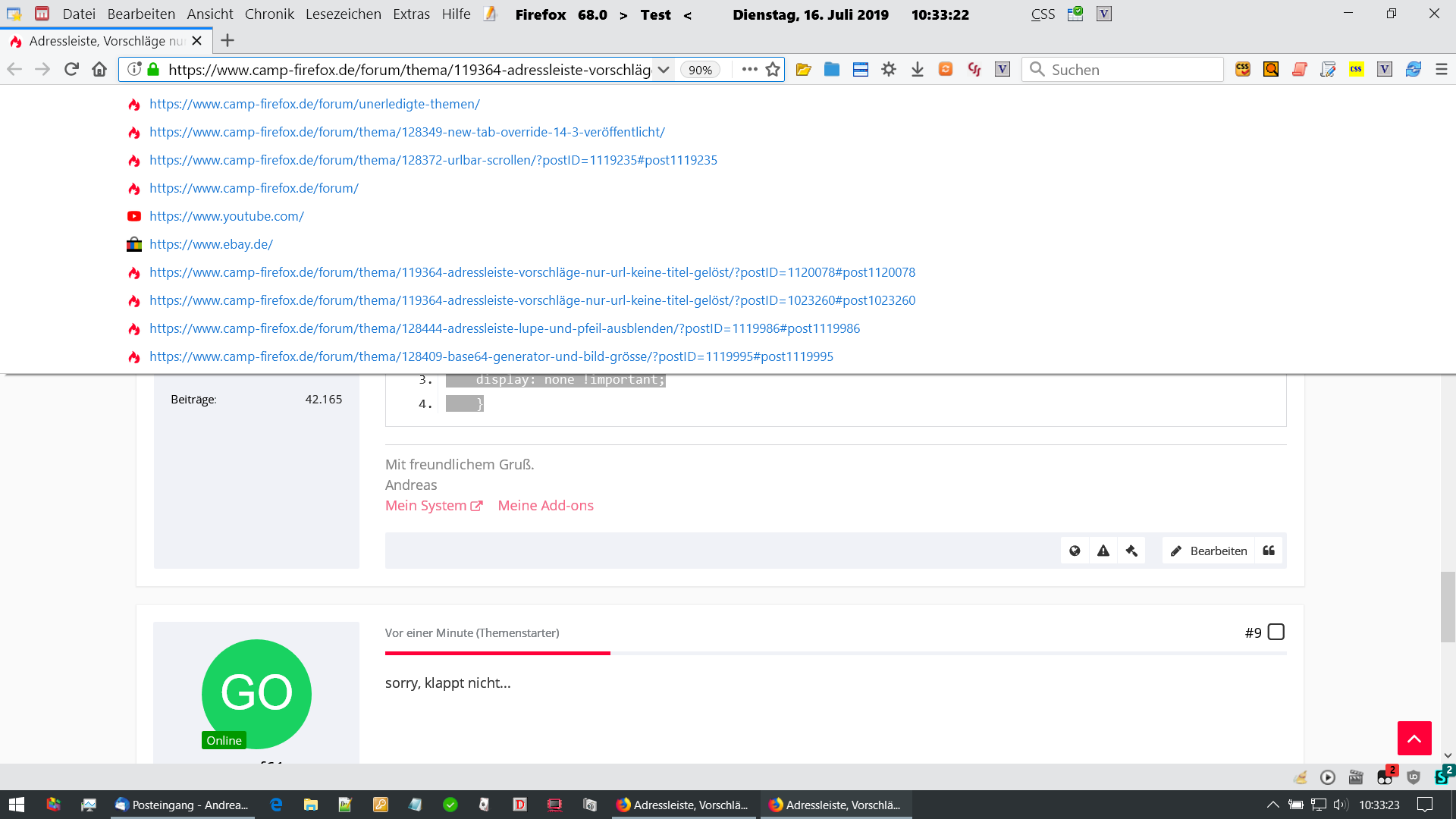Open page actions three-dots menu
Image resolution: width=1456 pixels, height=819 pixels.
[x=749, y=69]
